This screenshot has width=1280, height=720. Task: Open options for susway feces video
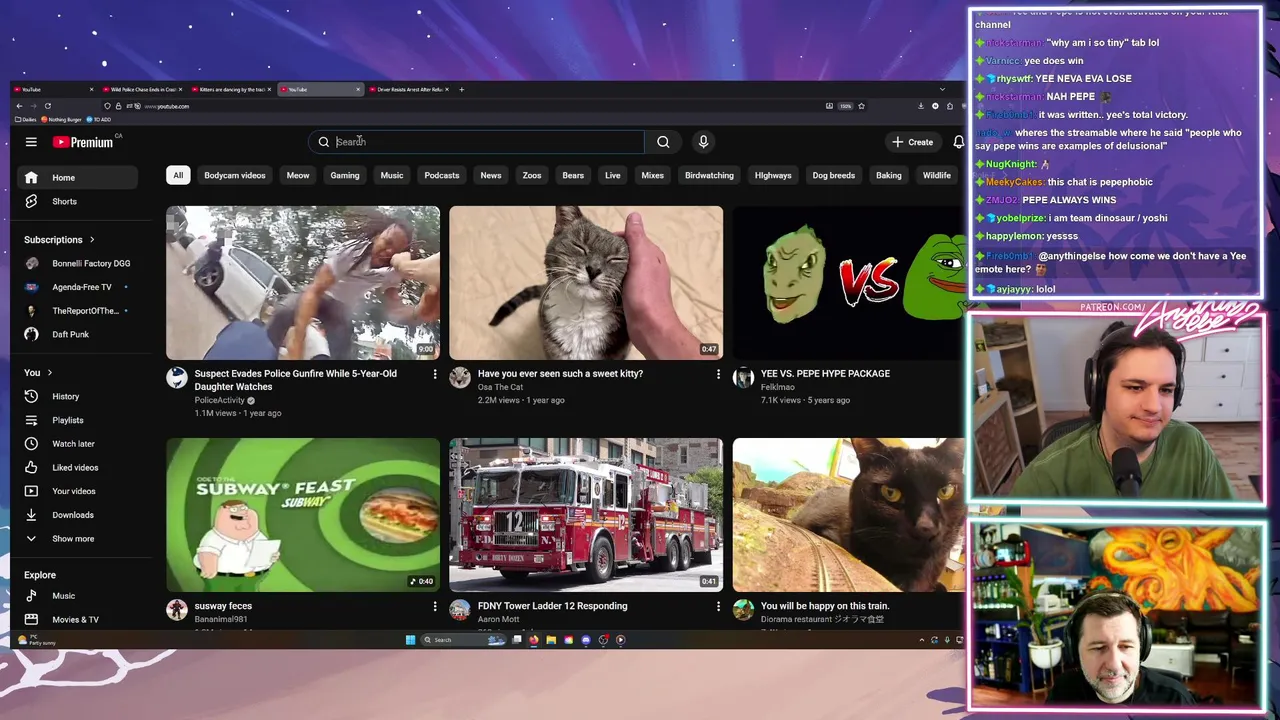tap(435, 606)
